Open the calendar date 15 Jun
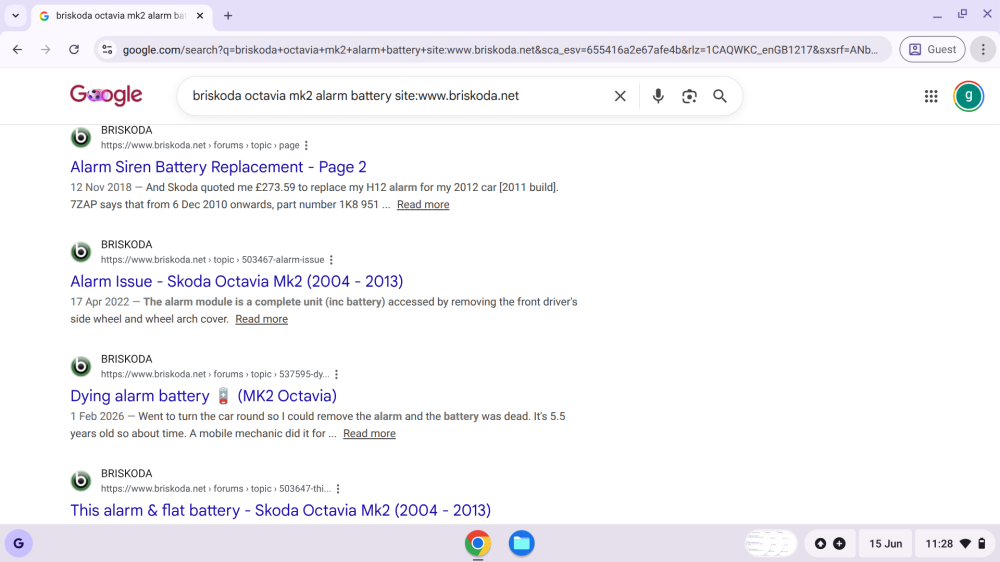1000x562 pixels. point(885,544)
